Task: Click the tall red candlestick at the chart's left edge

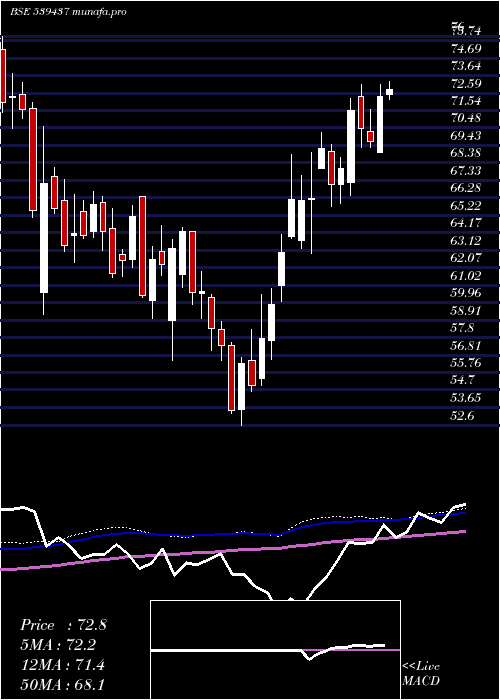Action: coord(3,76)
